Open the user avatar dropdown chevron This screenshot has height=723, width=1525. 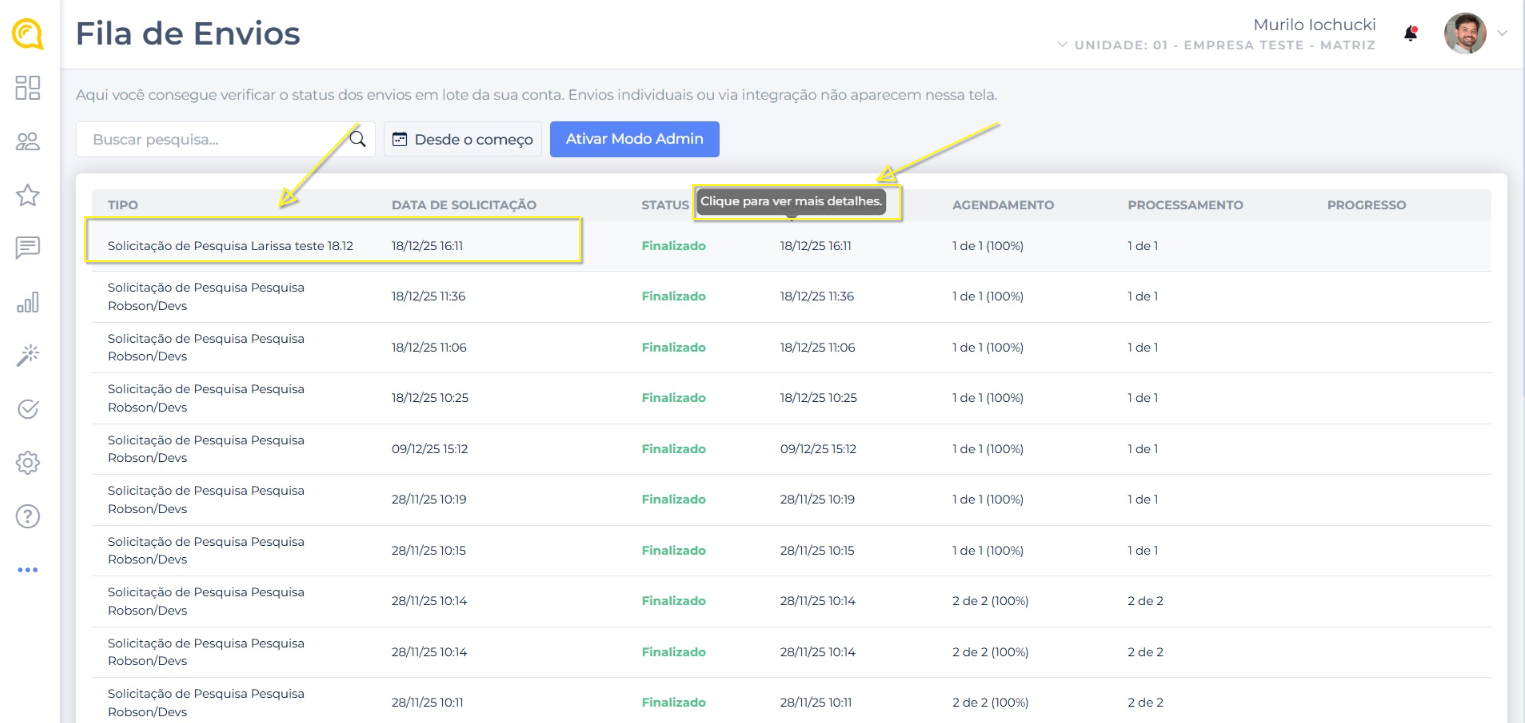click(1502, 34)
